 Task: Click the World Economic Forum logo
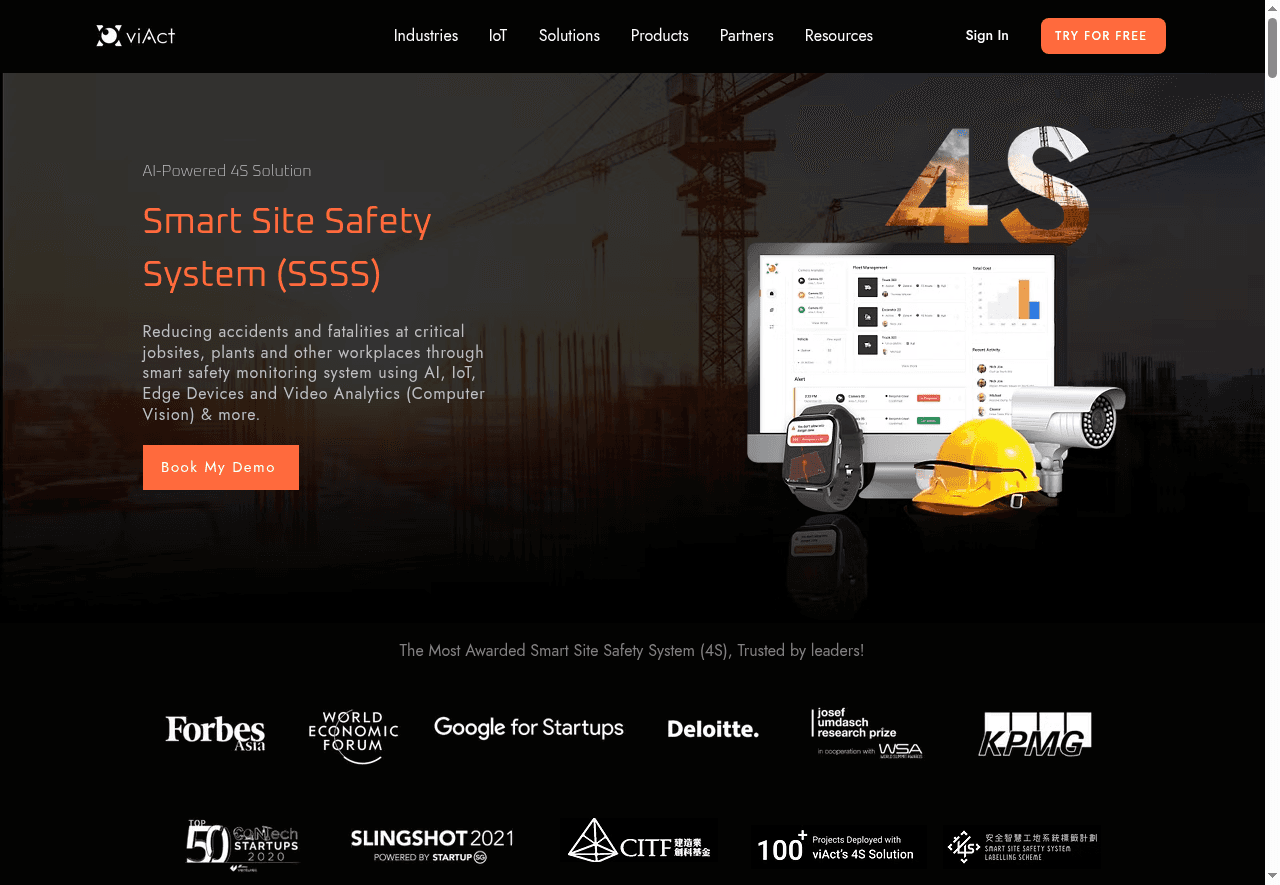point(353,736)
